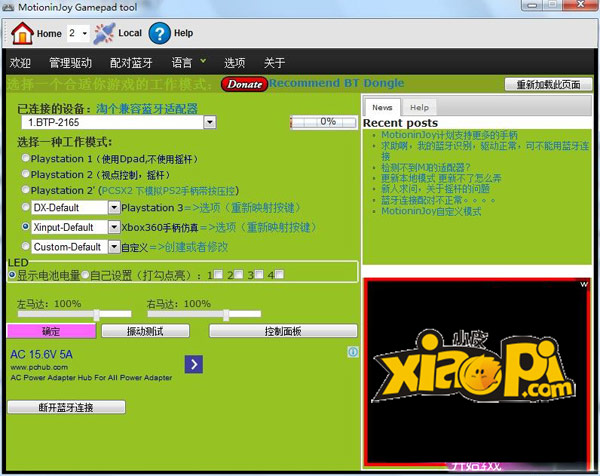Select the DX-Default Playstation 3 radio button
This screenshot has width=600, height=476.
[x=26, y=207]
